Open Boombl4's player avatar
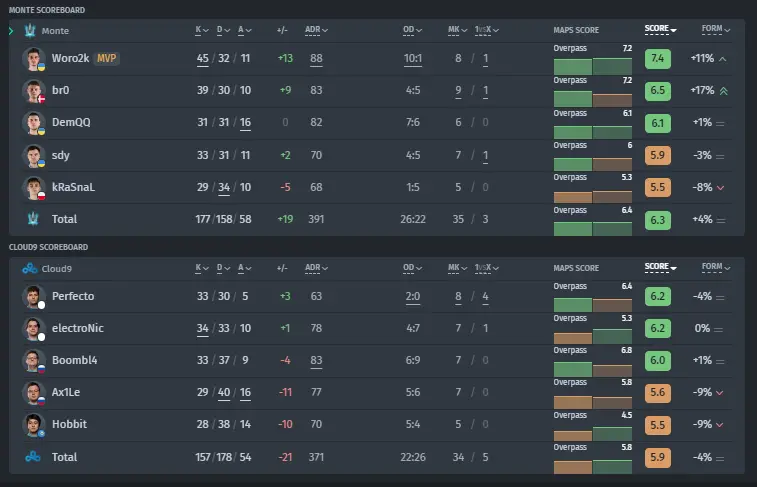The width and height of the screenshot is (757, 487). [x=34, y=361]
